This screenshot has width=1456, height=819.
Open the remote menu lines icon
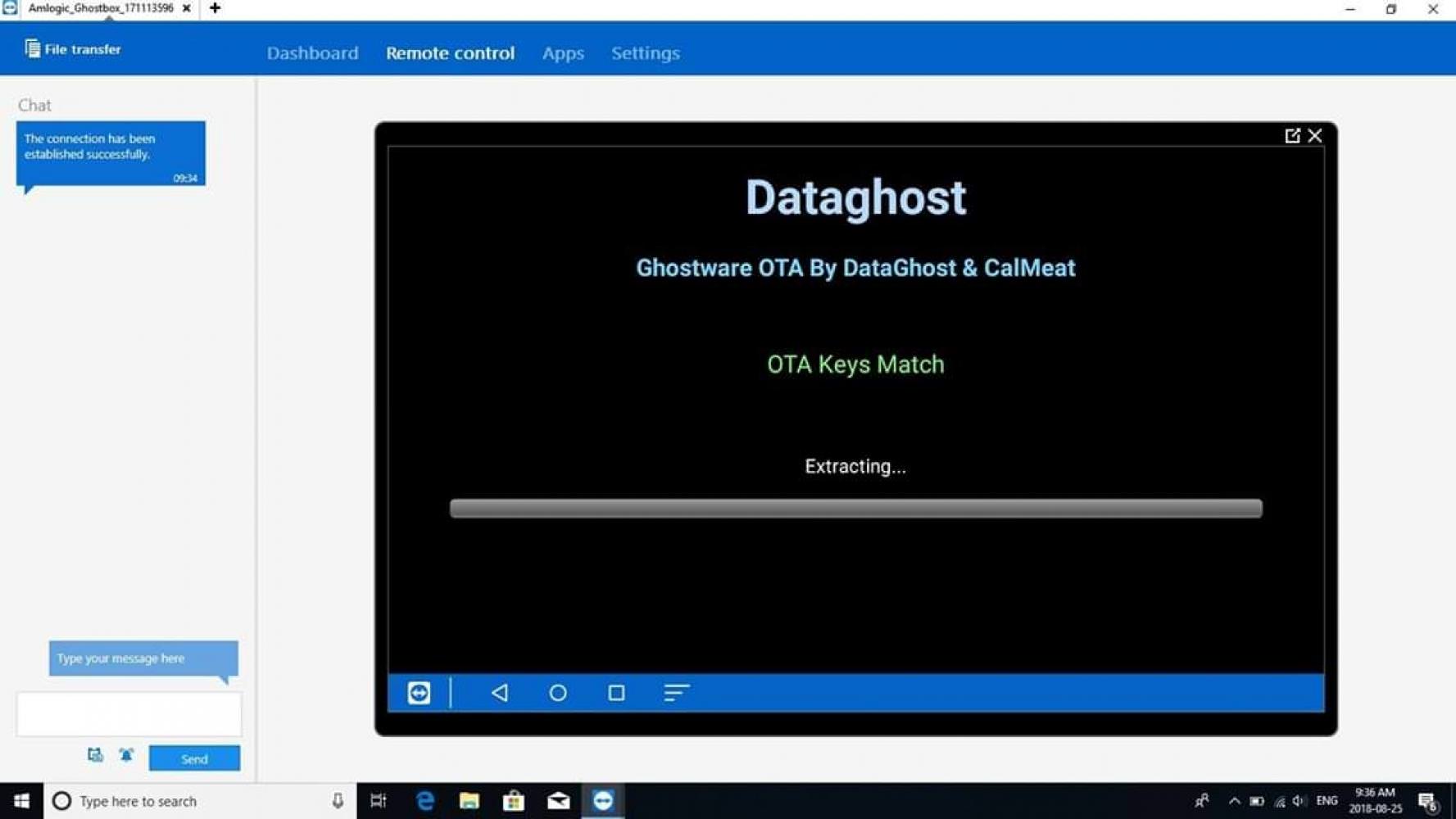(x=676, y=693)
